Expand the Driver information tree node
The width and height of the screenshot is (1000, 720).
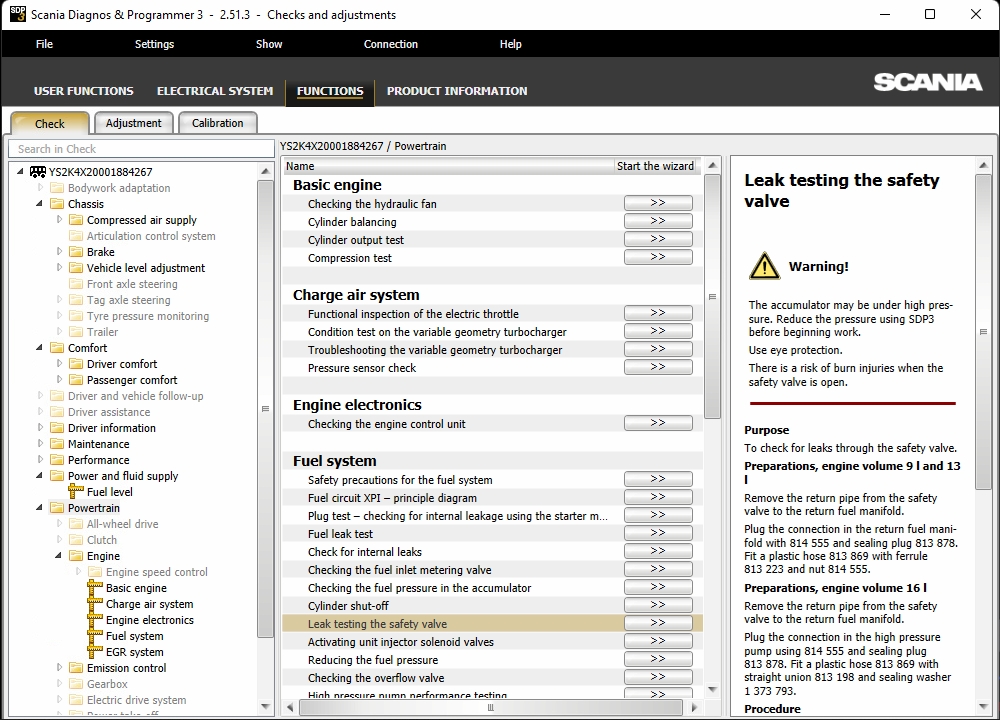click(x=41, y=428)
